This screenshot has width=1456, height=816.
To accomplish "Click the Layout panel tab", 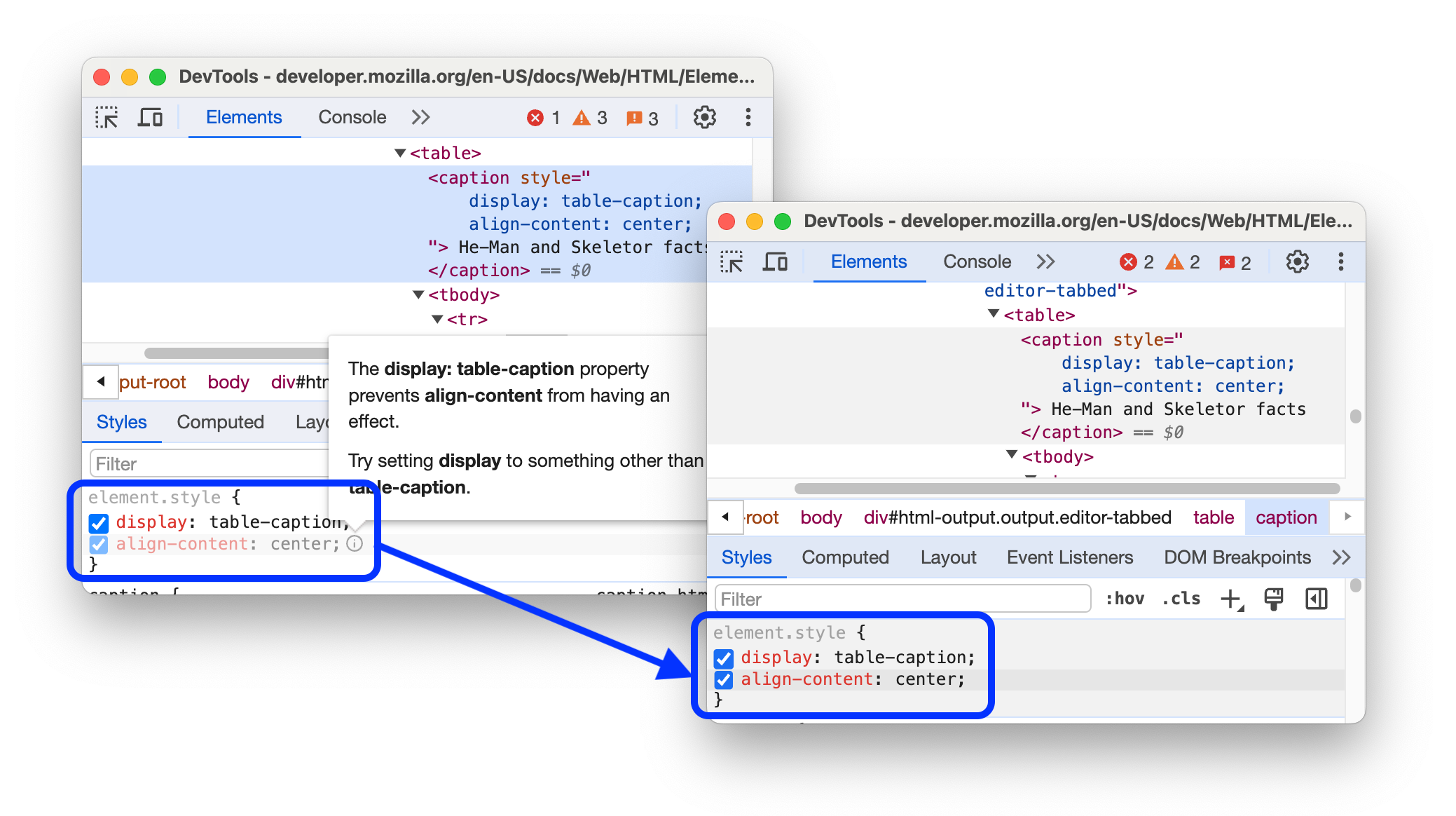I will click(x=948, y=557).
